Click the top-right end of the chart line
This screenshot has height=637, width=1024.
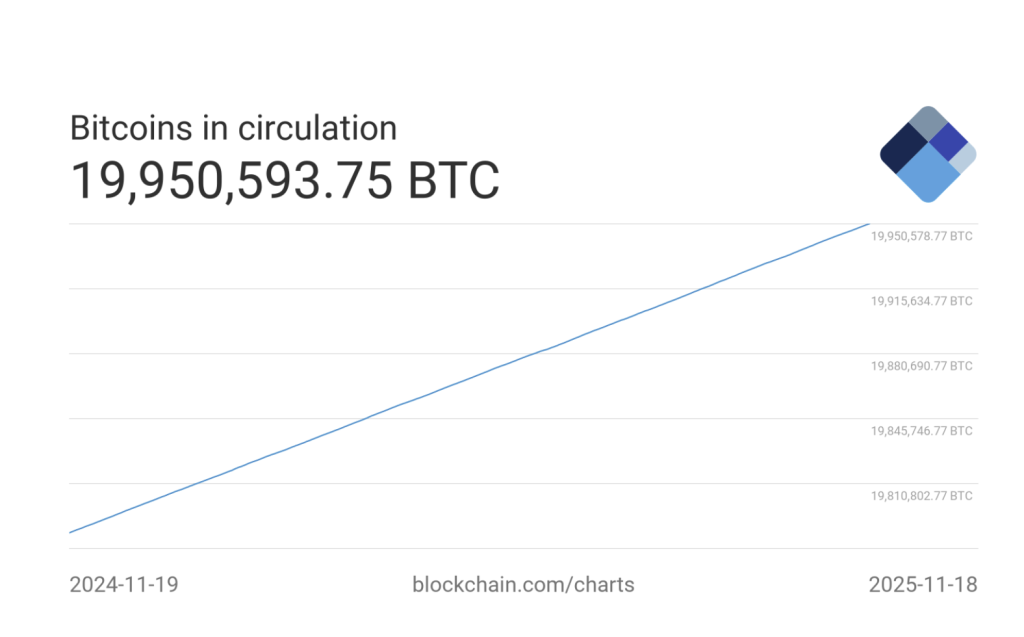pyautogui.click(x=867, y=224)
